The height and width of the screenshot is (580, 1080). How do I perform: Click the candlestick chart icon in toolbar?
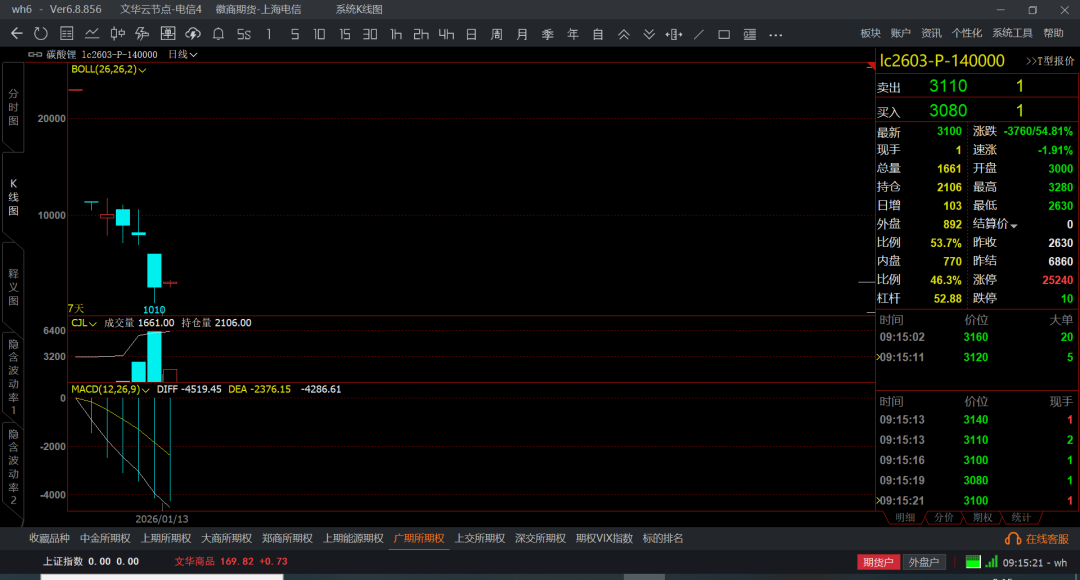tap(117, 34)
